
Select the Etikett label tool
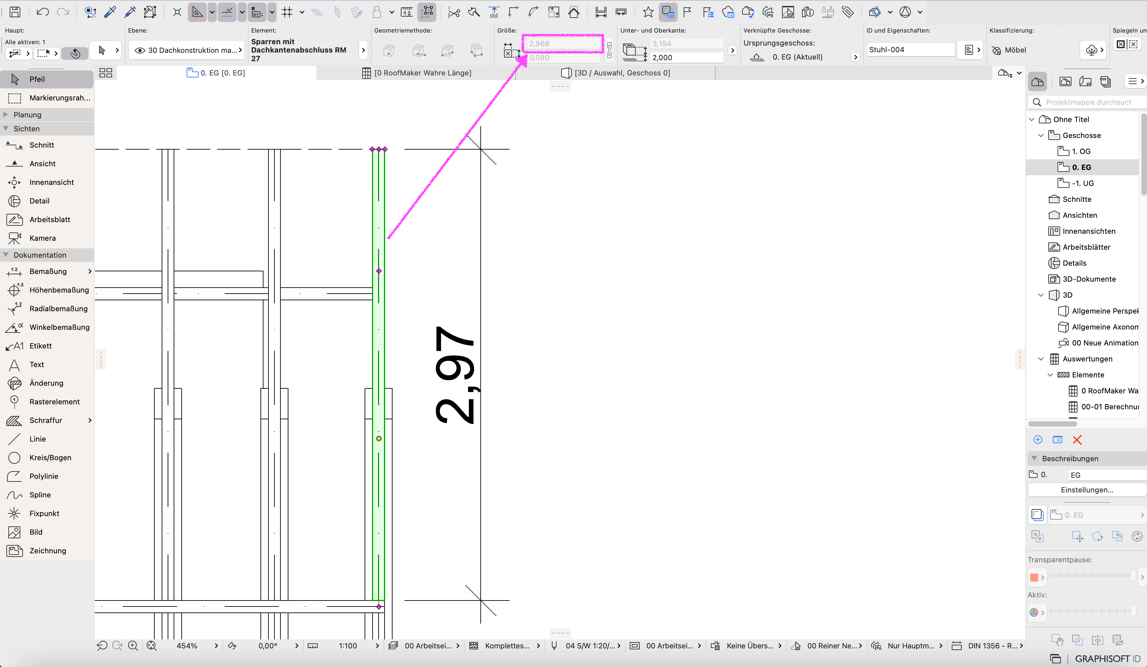[x=47, y=346]
